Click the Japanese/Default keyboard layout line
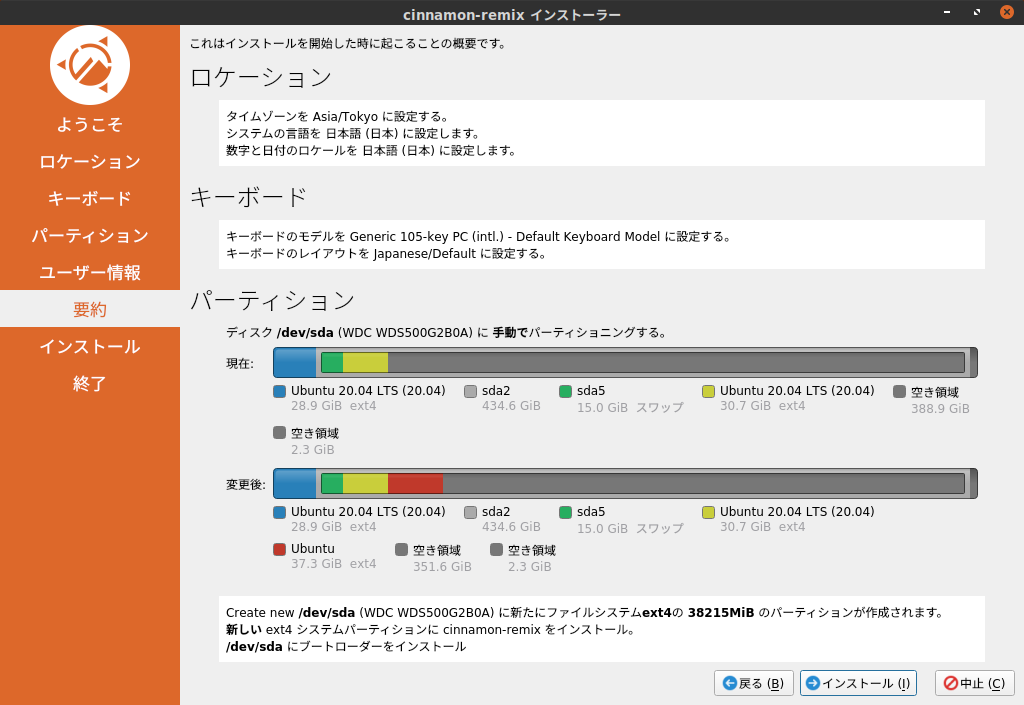The width and height of the screenshot is (1024, 705). (x=387, y=253)
